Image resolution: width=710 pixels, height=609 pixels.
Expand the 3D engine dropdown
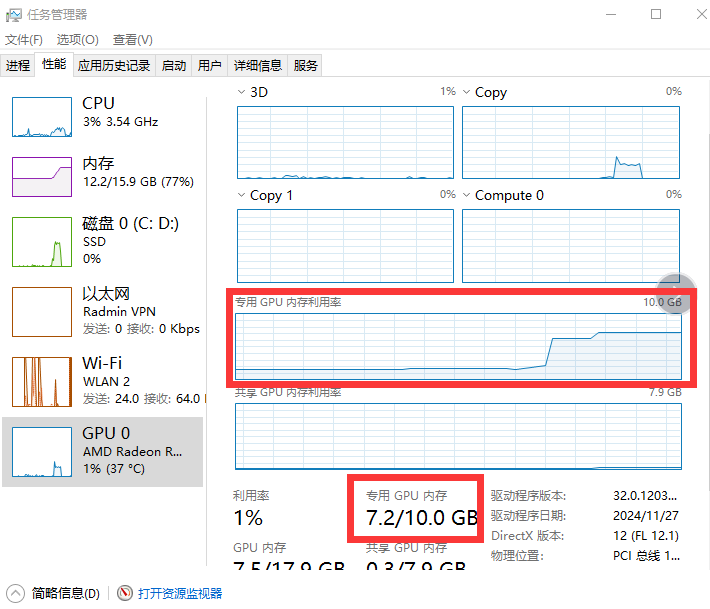241,92
